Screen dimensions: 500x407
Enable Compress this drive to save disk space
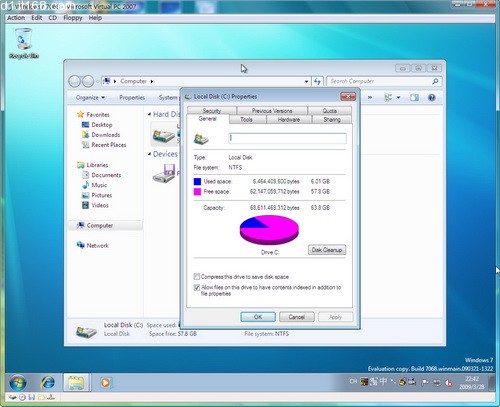click(x=197, y=277)
